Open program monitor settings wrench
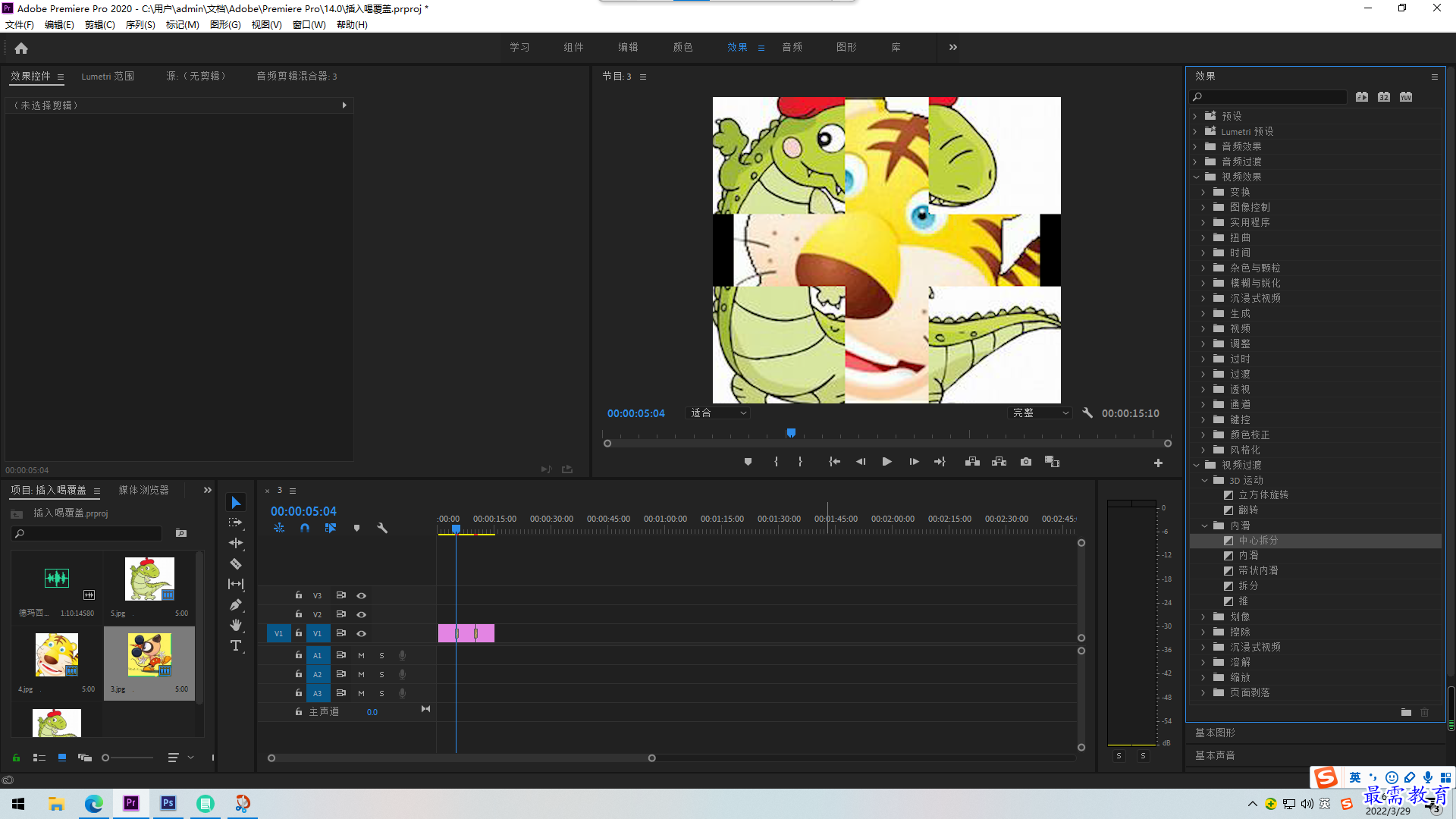Screen dimensions: 1456x819 coord(1087,413)
